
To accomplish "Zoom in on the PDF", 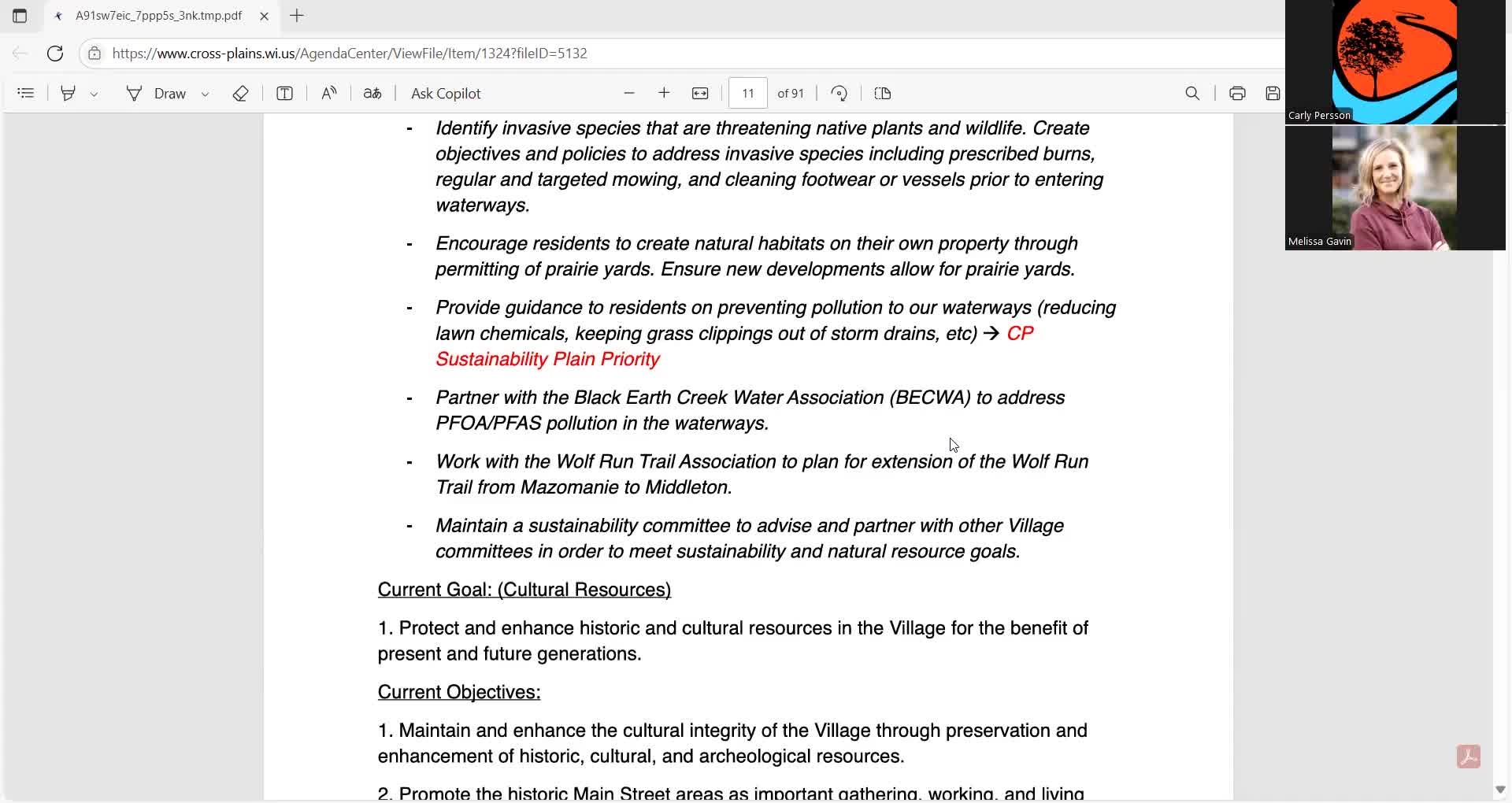I will (x=665, y=94).
